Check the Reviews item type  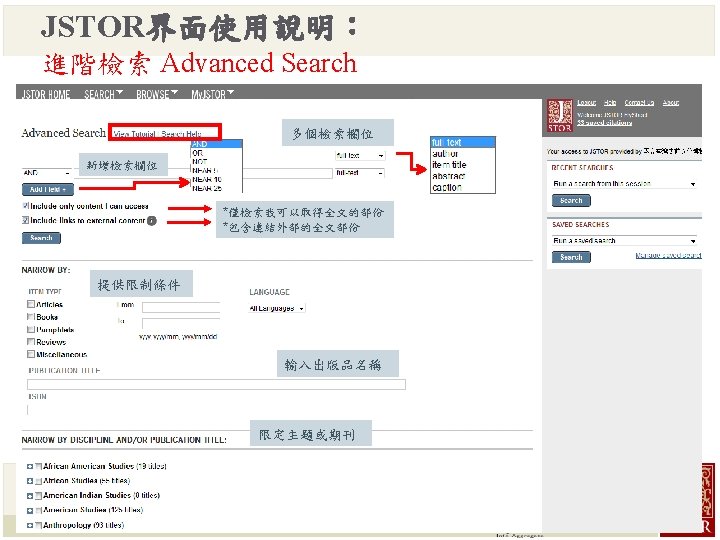tap(31, 342)
